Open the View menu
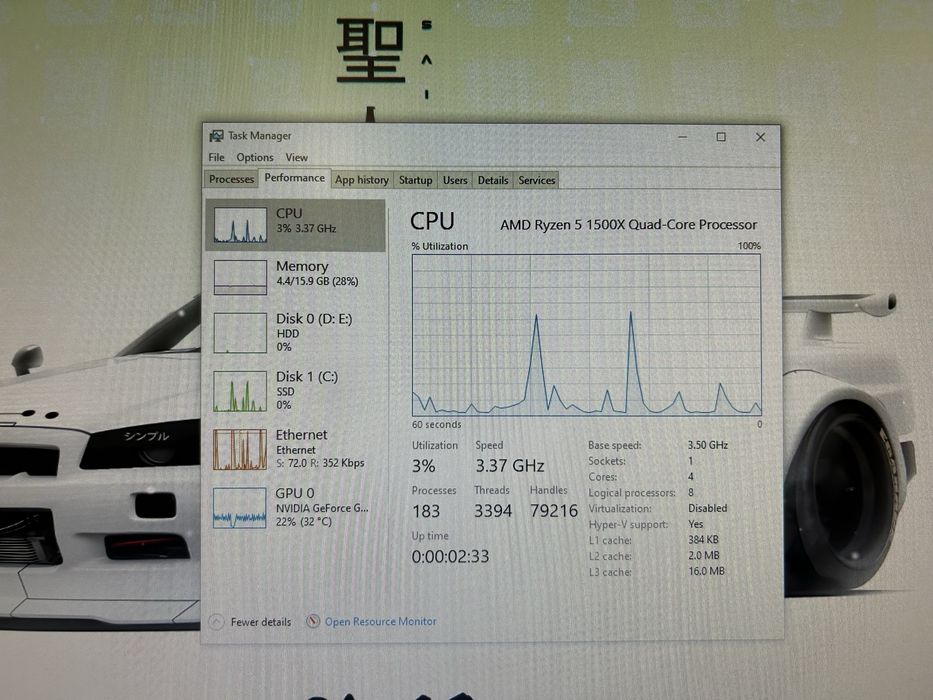This screenshot has width=933, height=700. pos(296,157)
